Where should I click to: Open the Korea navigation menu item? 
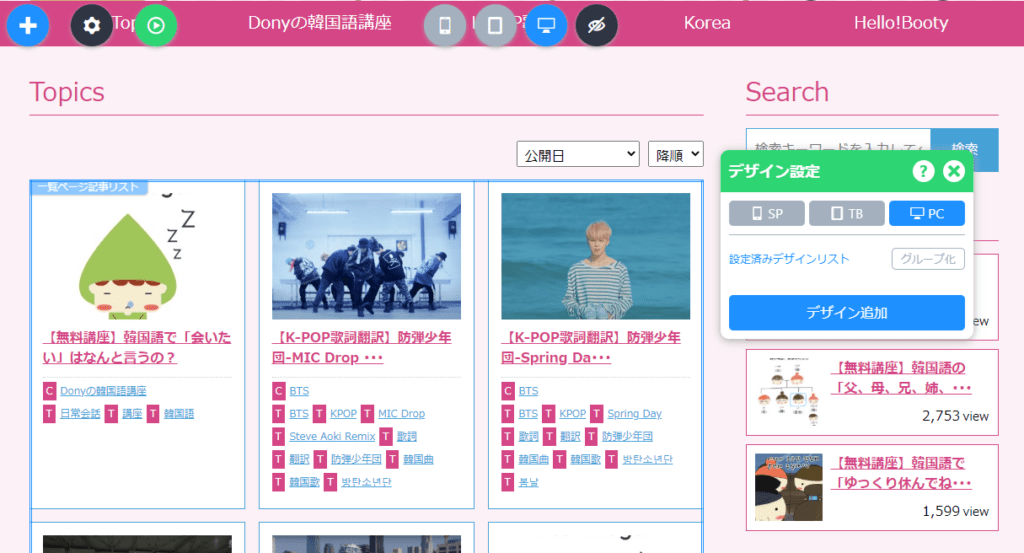pyautogui.click(x=707, y=23)
